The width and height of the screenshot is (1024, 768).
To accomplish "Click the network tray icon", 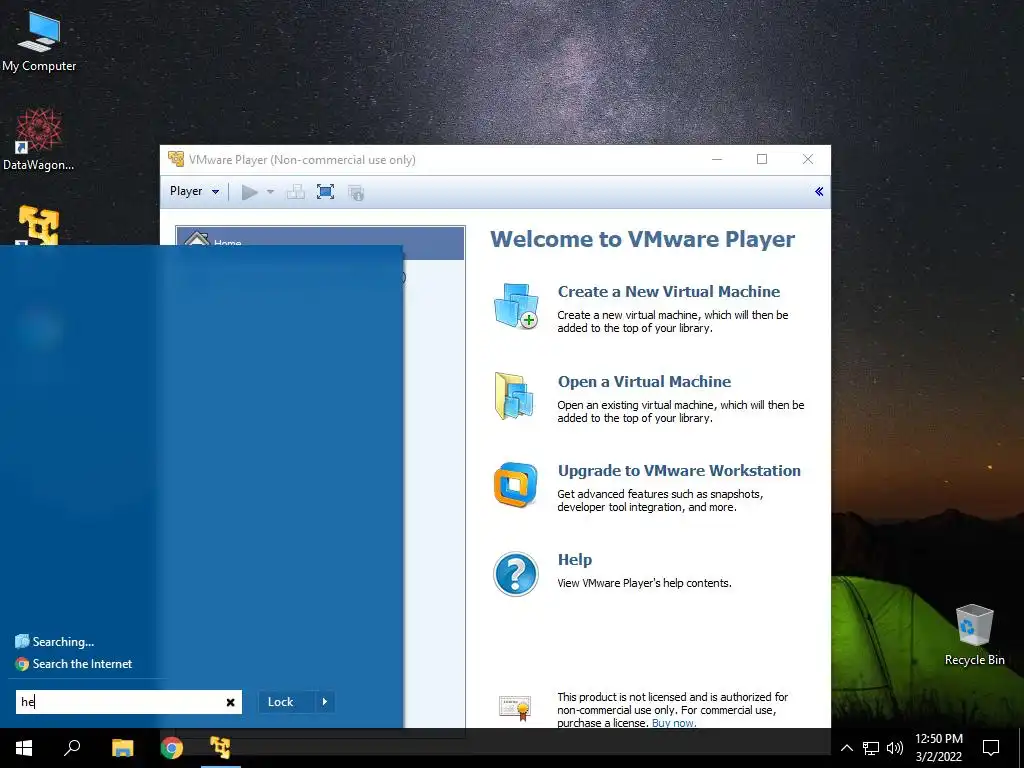I will [x=871, y=748].
